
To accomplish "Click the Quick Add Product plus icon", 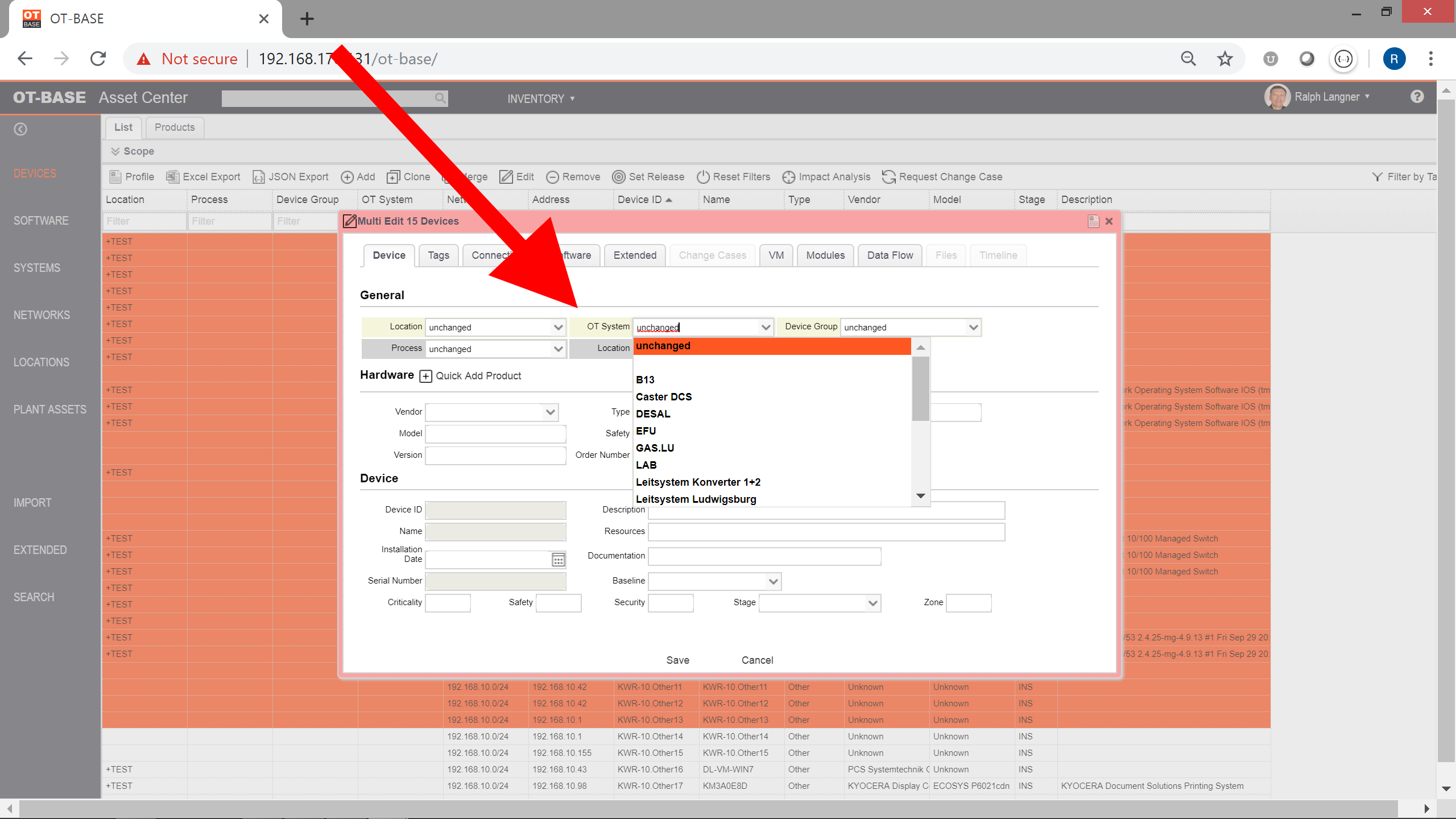I will click(x=425, y=376).
